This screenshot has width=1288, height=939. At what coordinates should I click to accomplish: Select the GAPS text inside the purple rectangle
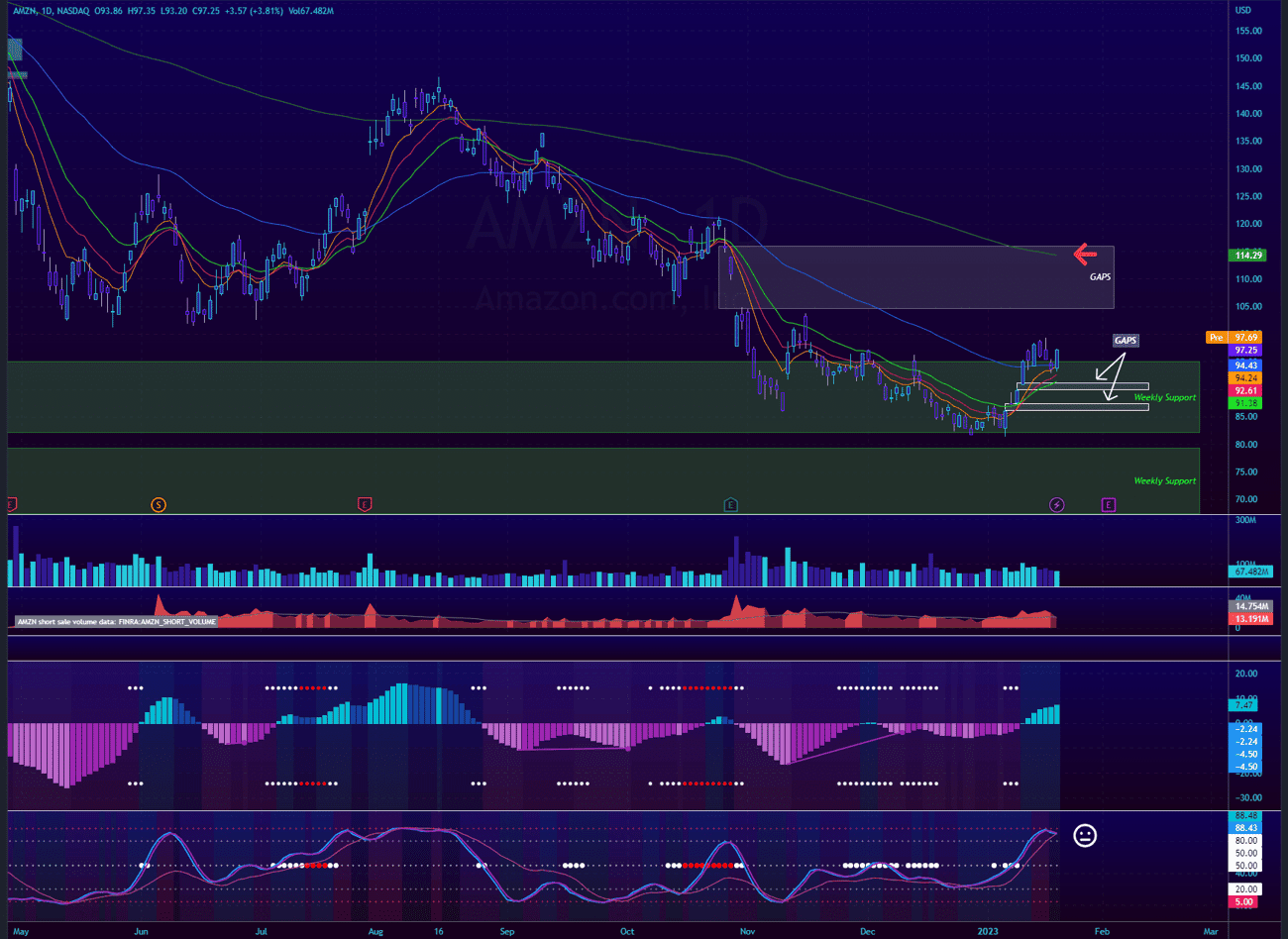tap(1100, 277)
